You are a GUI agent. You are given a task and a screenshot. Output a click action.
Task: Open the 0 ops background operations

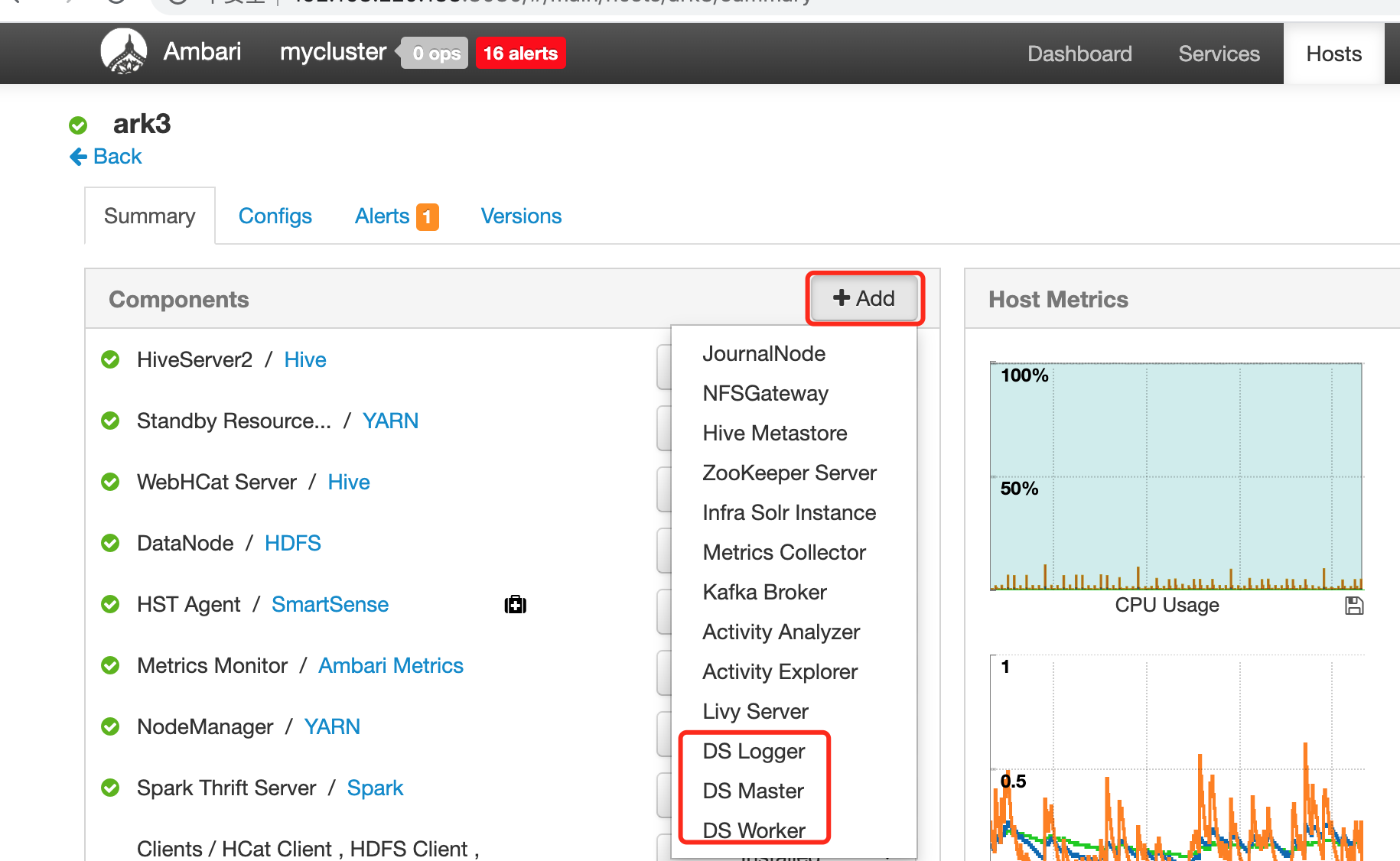(435, 54)
